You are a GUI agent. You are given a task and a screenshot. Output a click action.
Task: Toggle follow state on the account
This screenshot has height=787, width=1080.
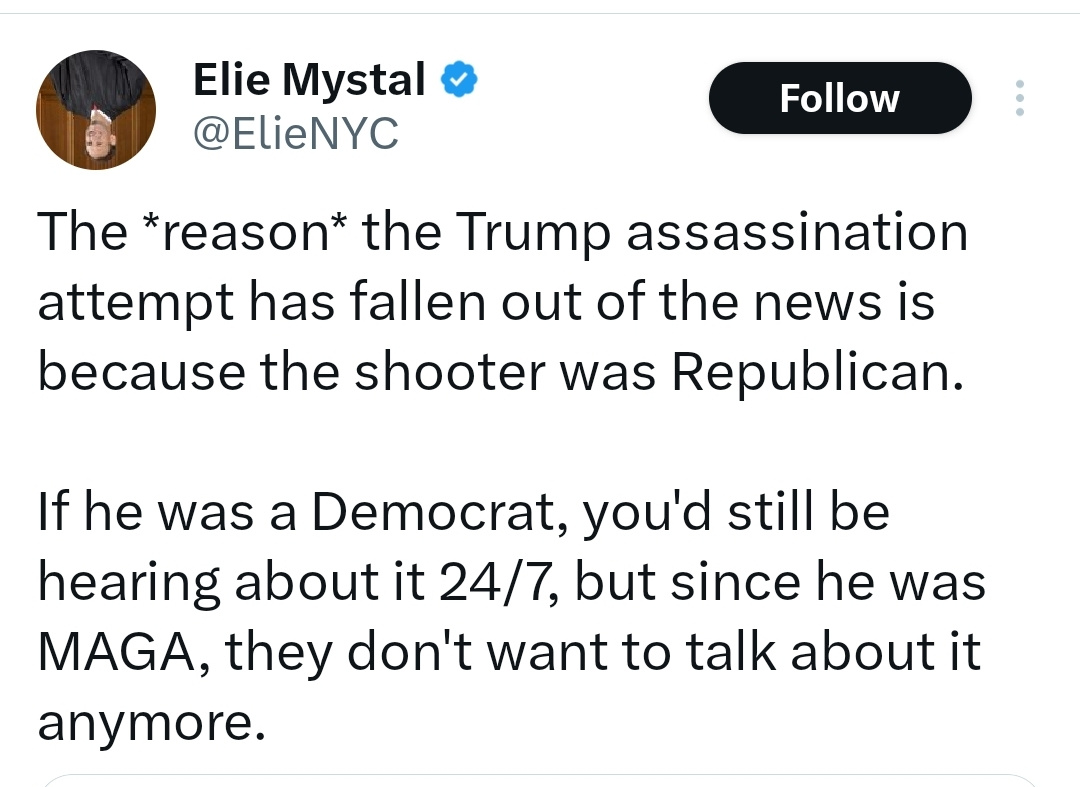(839, 98)
